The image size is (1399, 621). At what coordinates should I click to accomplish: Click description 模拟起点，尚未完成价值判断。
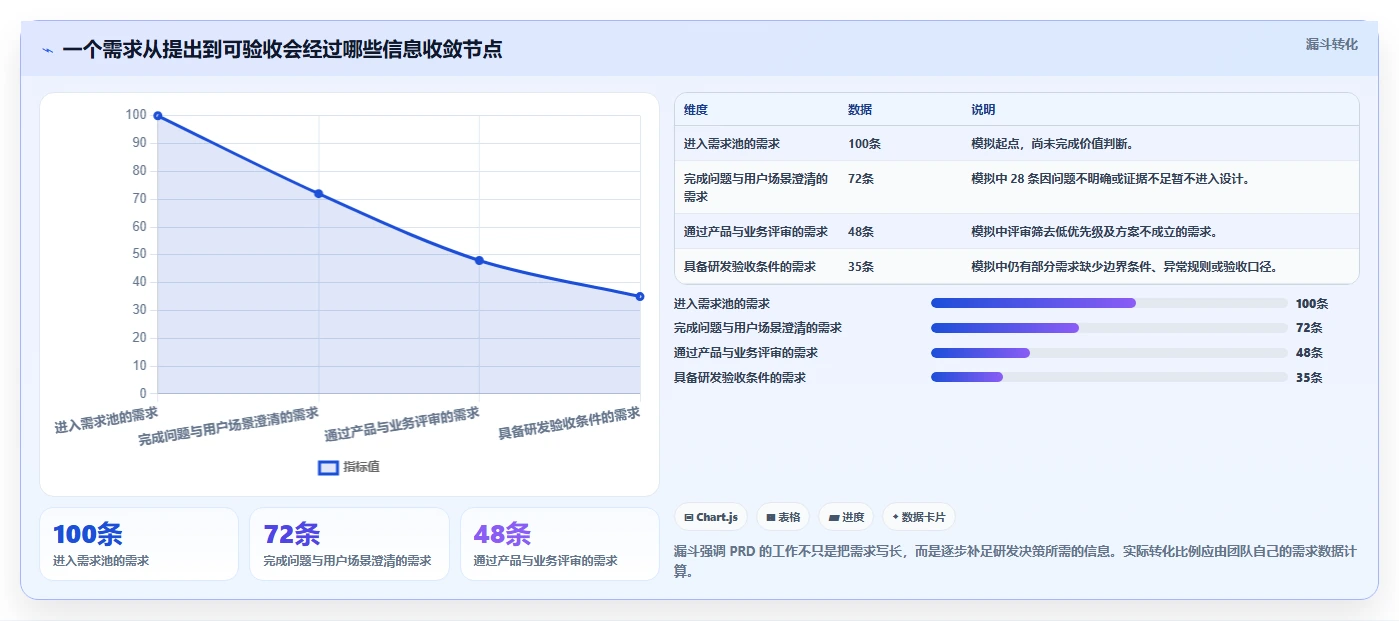click(x=1052, y=144)
